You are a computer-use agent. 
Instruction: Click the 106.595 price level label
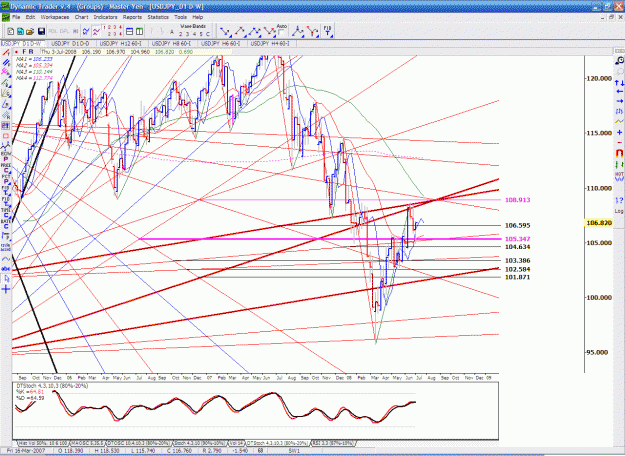[x=517, y=226]
